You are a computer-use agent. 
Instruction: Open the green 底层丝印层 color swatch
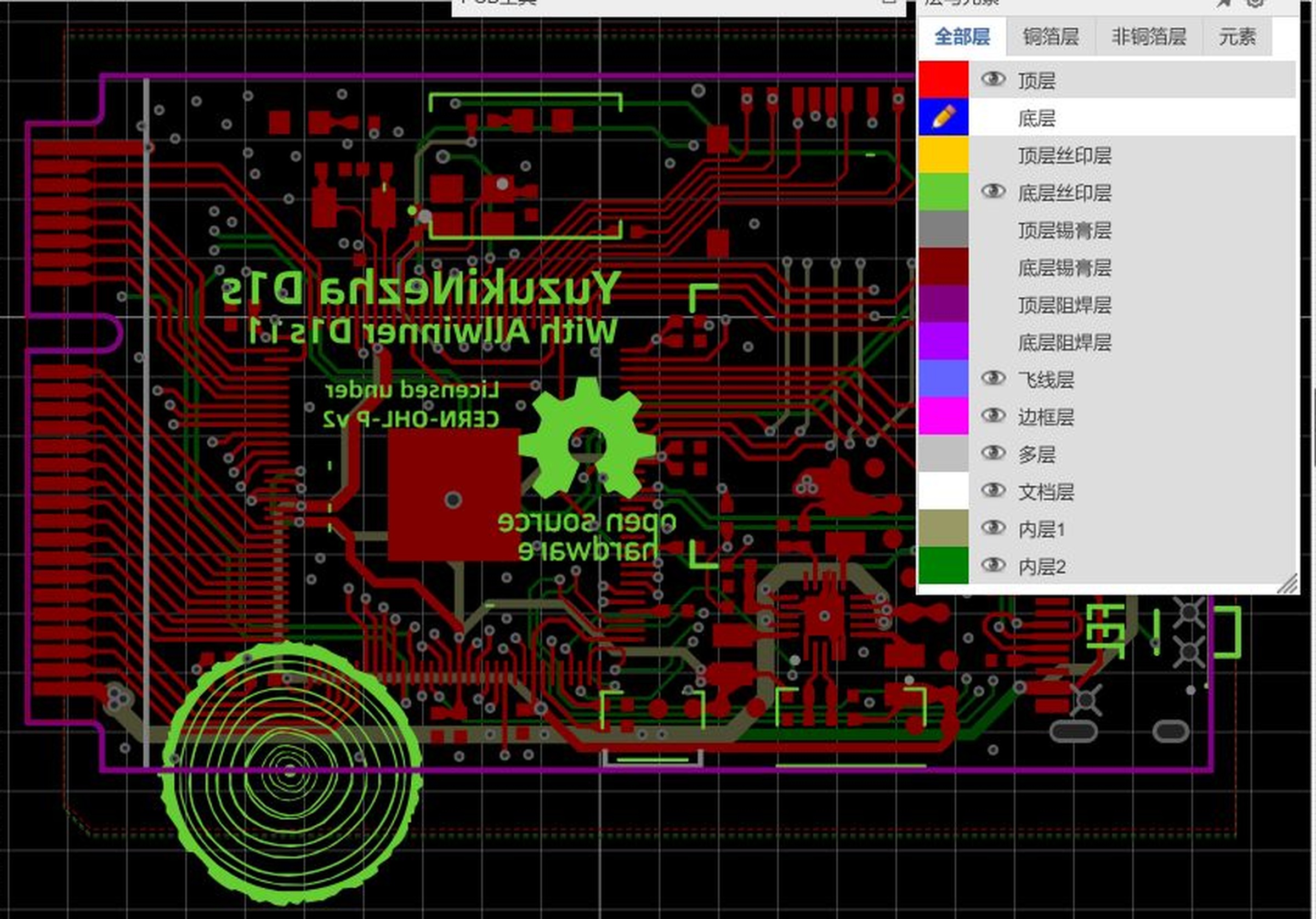coord(944,191)
